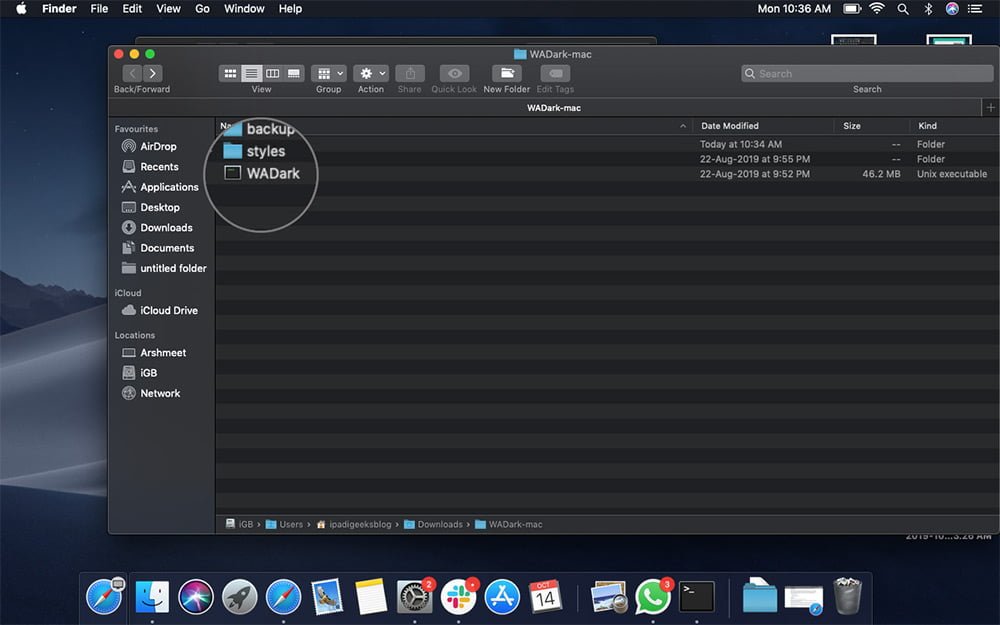Open the App Store from the Dock

coord(502,598)
